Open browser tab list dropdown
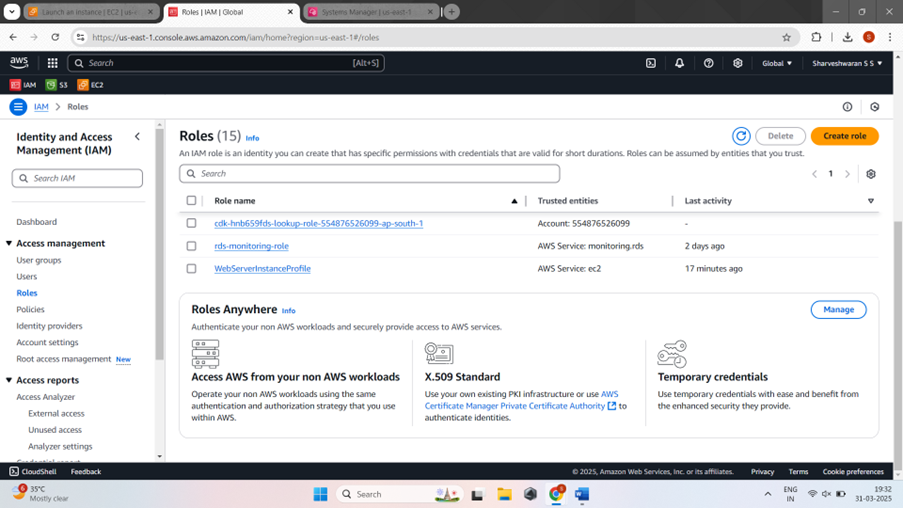The height and width of the screenshot is (508, 903). 12,12
